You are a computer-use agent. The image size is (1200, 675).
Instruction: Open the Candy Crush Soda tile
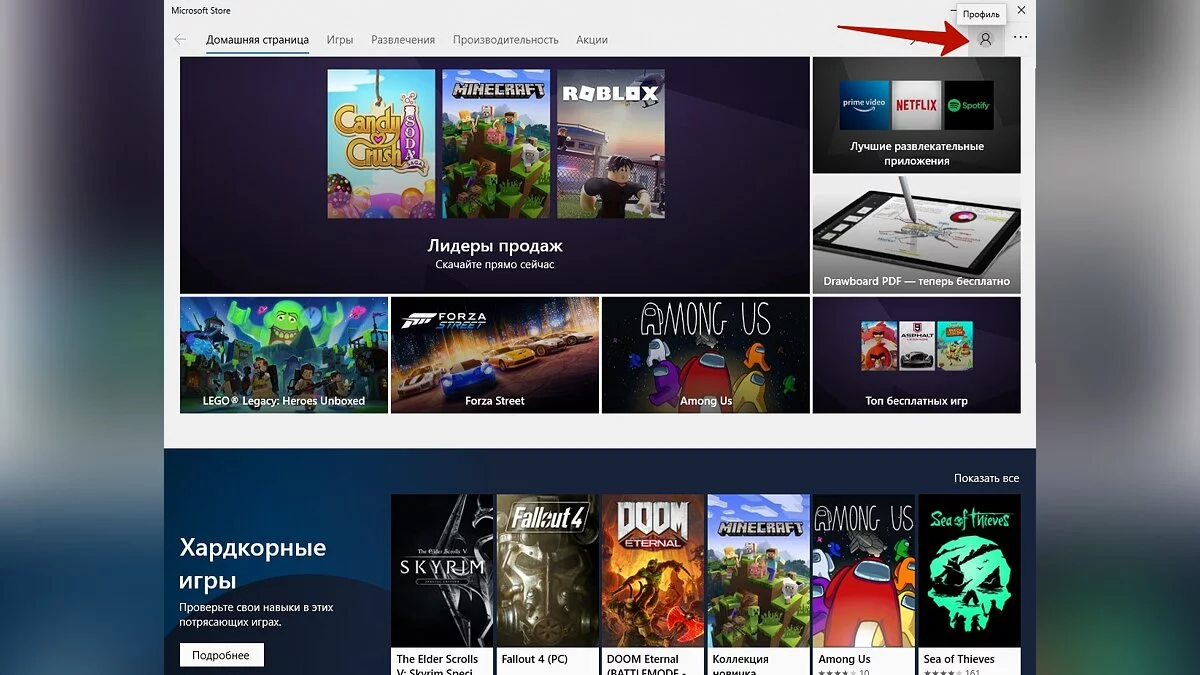pyautogui.click(x=381, y=144)
